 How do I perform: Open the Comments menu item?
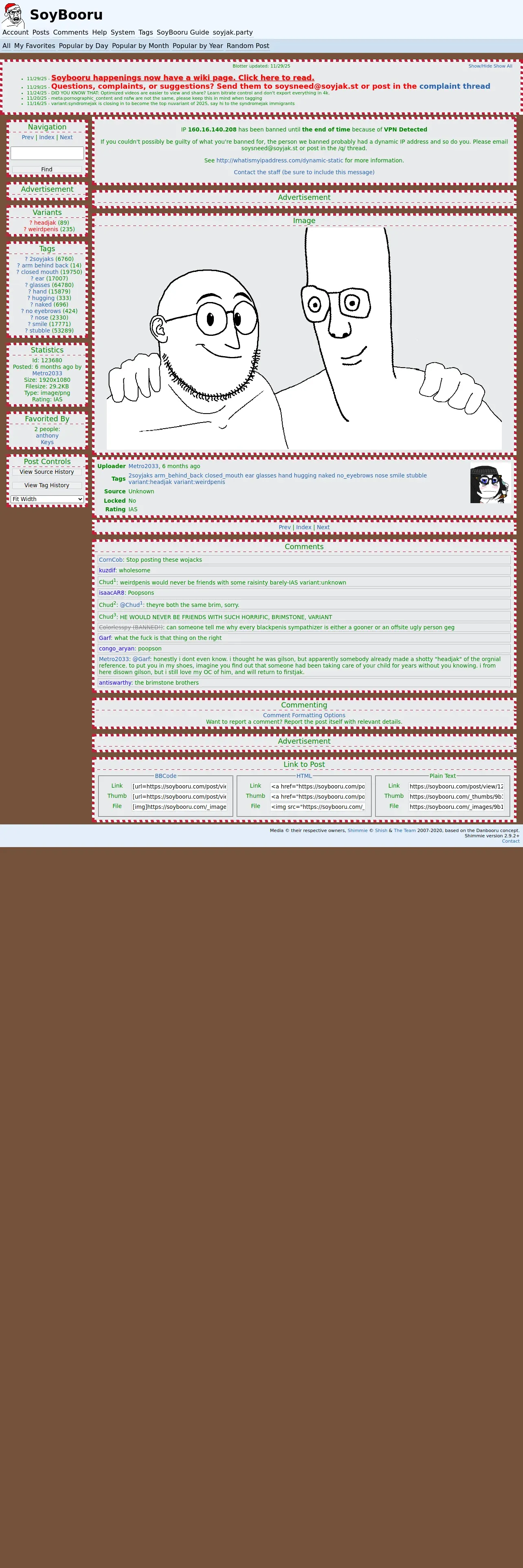click(70, 32)
